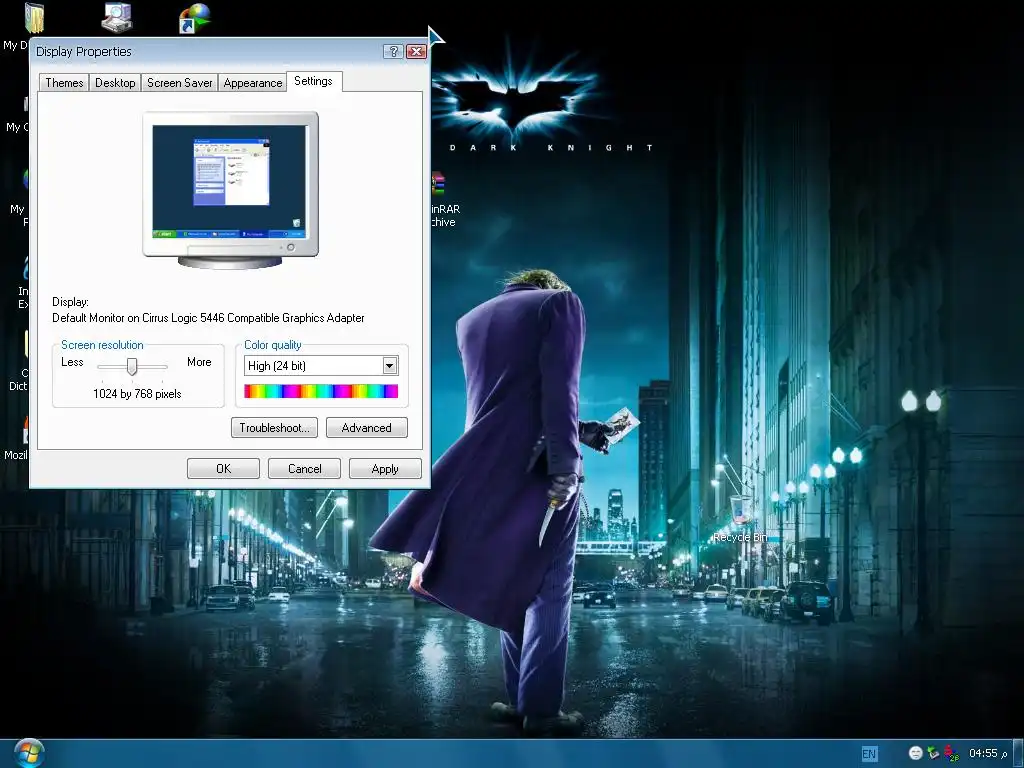Switch to the Themes tab
This screenshot has width=1024, height=768.
click(64, 83)
